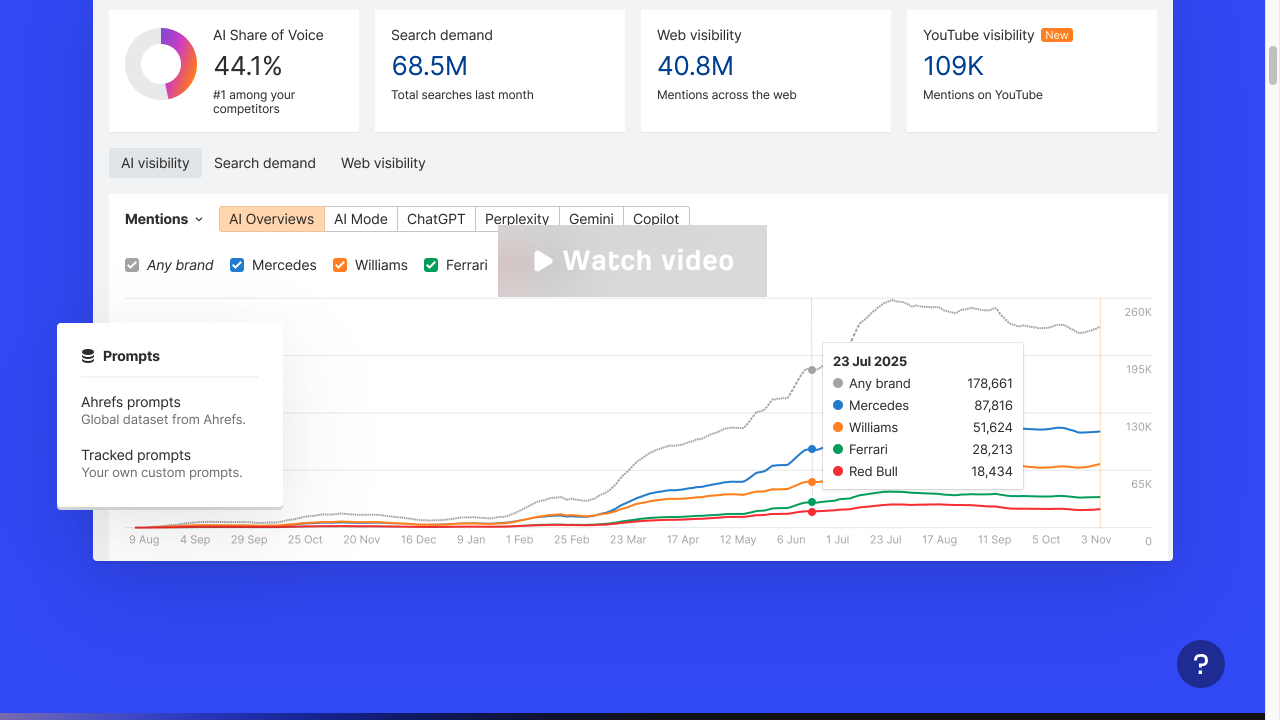1280x720 pixels.
Task: Uncheck the Mercedes checkbox
Action: 237,265
